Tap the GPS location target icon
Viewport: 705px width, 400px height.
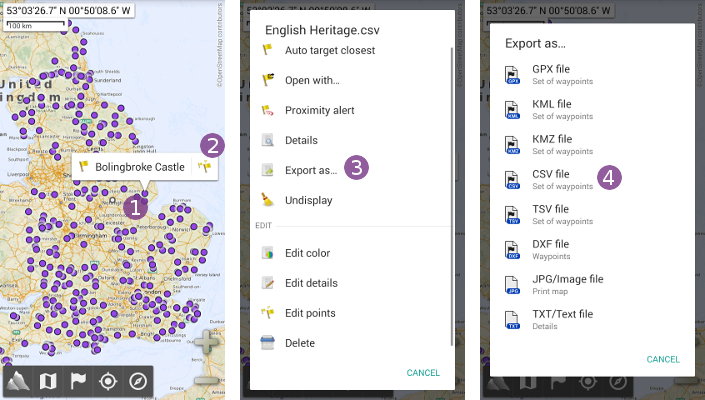tap(108, 382)
